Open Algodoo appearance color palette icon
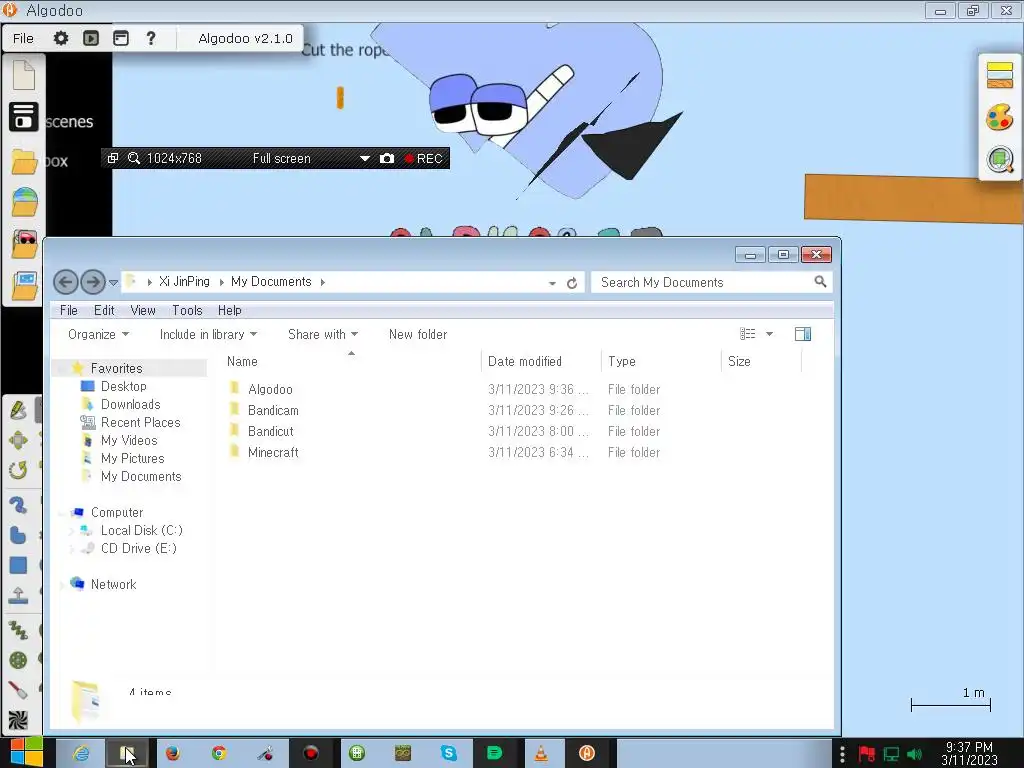Image resolution: width=1024 pixels, height=768 pixels. [1000, 118]
